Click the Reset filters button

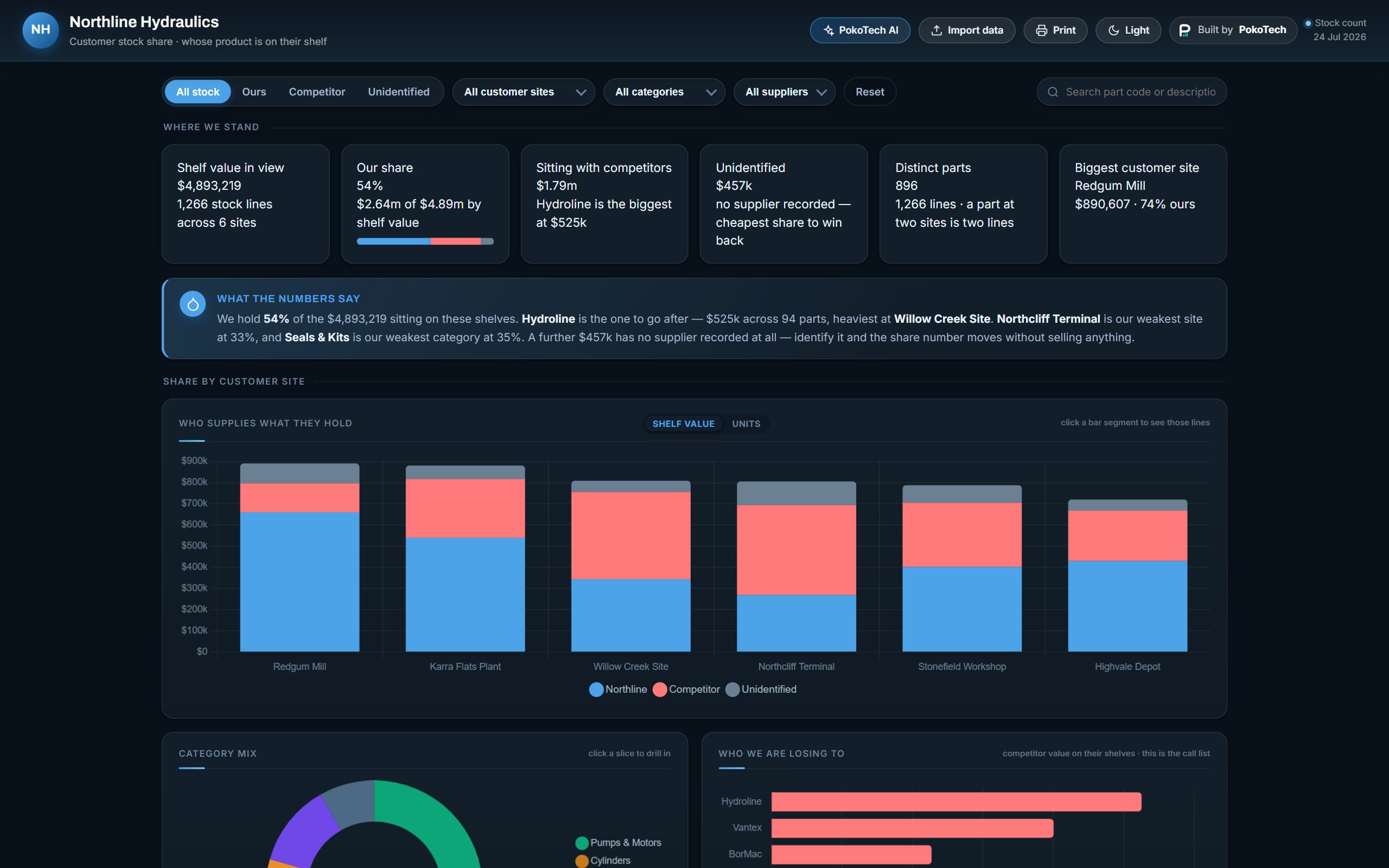tap(870, 92)
